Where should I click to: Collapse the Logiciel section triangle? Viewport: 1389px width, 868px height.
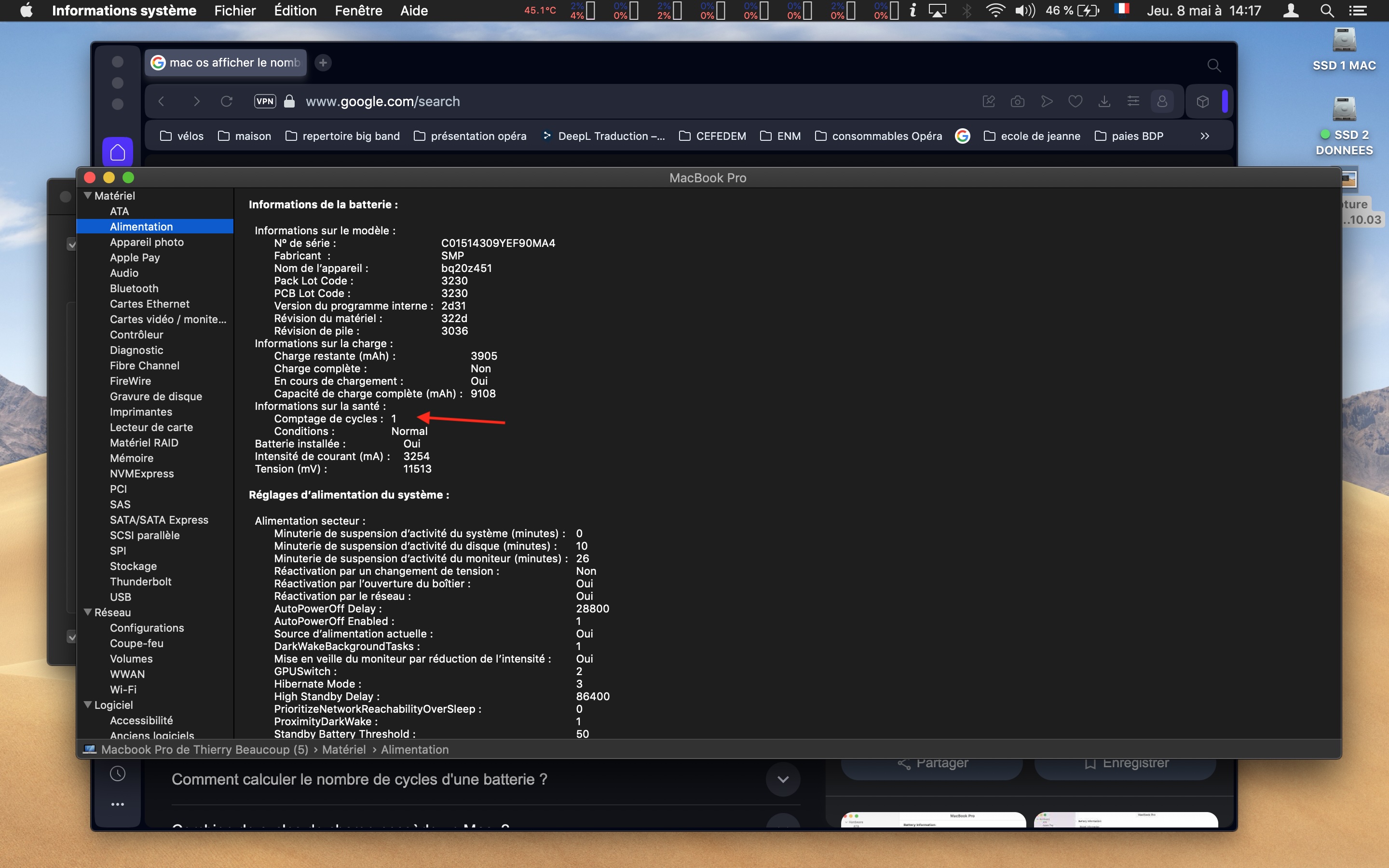click(88, 705)
